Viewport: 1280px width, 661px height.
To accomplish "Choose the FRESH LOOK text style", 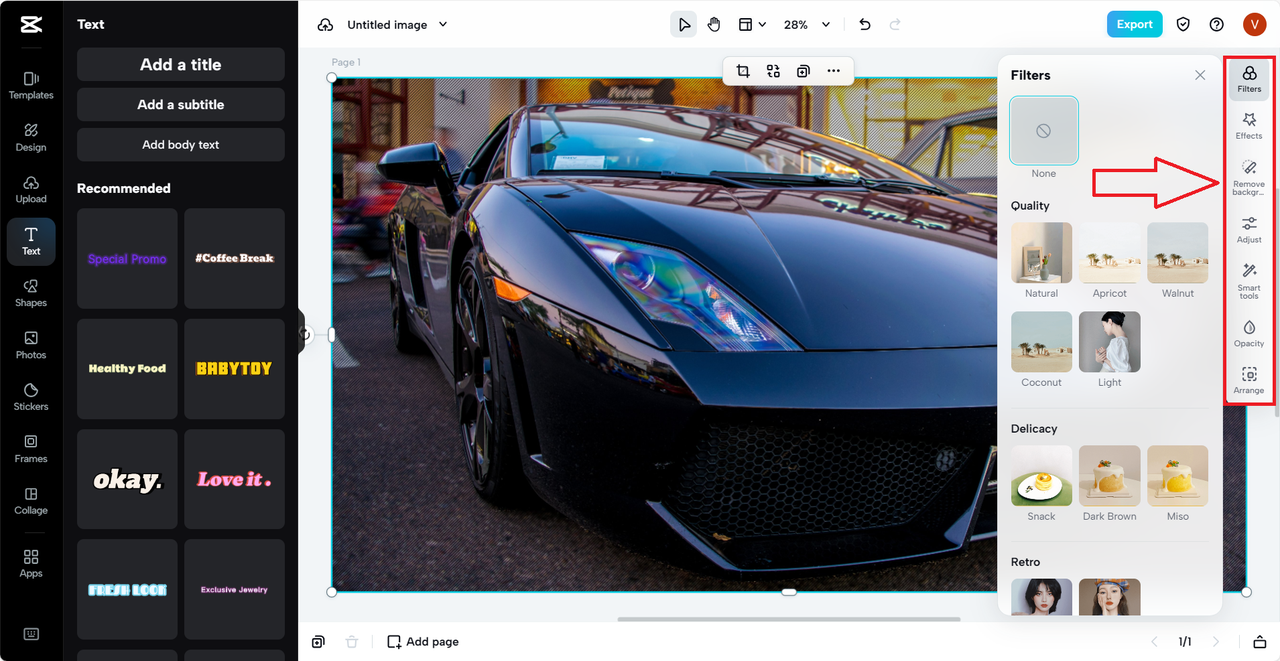I will (127, 589).
